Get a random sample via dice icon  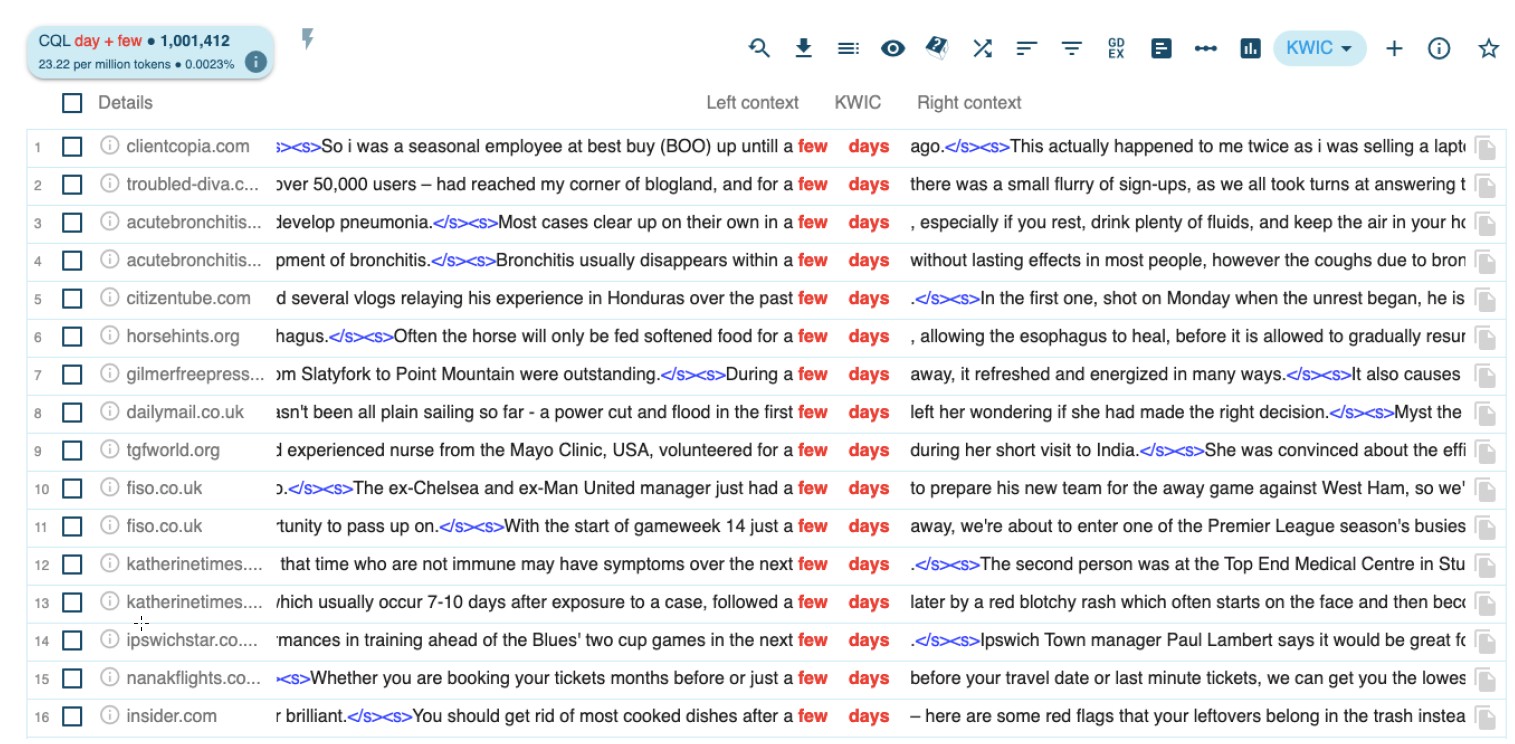(937, 48)
